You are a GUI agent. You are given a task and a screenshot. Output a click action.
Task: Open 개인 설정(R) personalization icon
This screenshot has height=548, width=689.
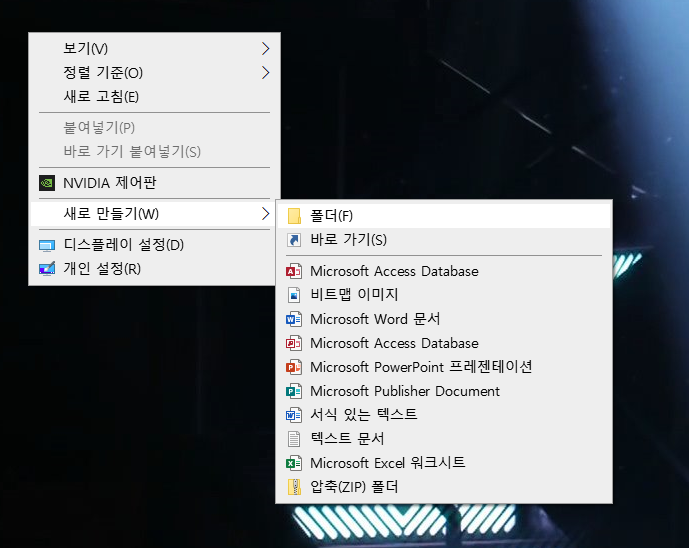(x=47, y=269)
